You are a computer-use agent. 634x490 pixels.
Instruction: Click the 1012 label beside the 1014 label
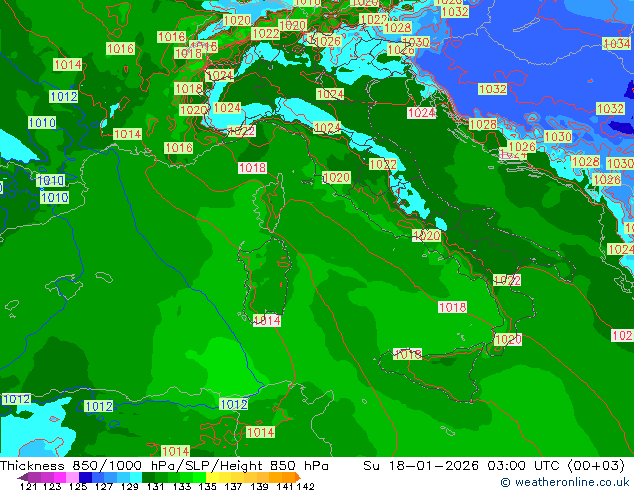(233, 404)
